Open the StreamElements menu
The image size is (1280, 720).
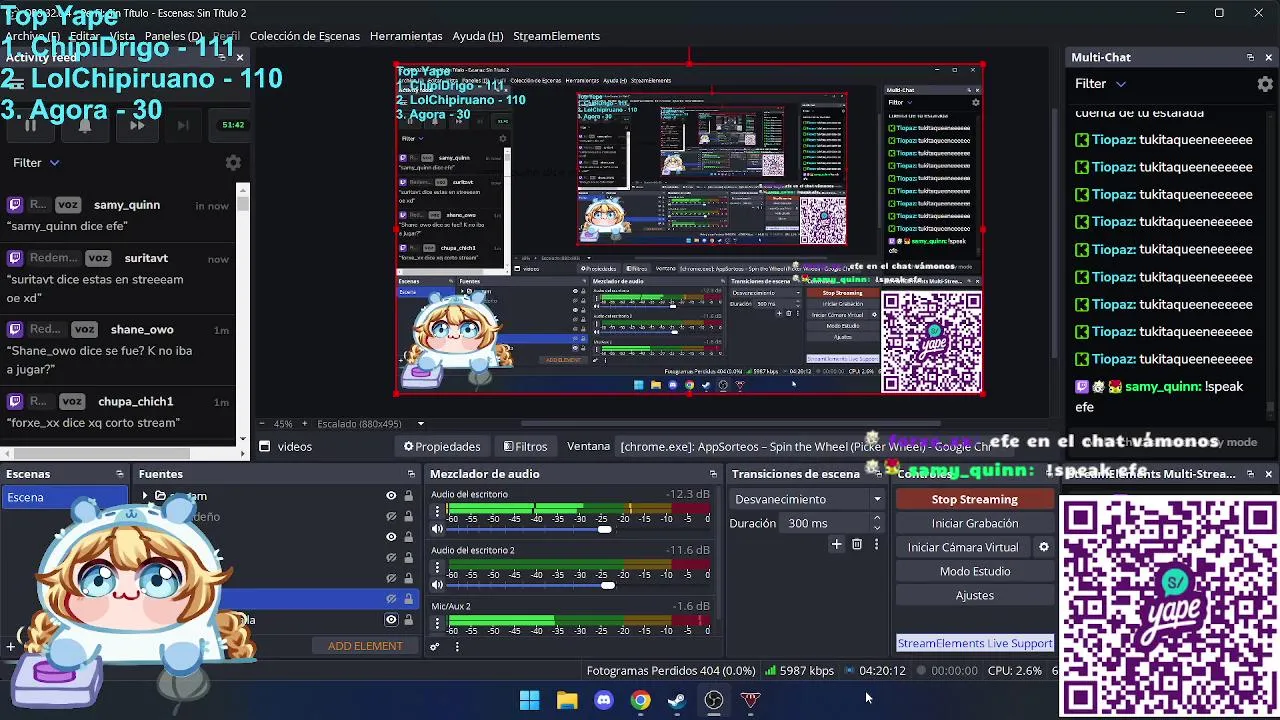click(556, 36)
